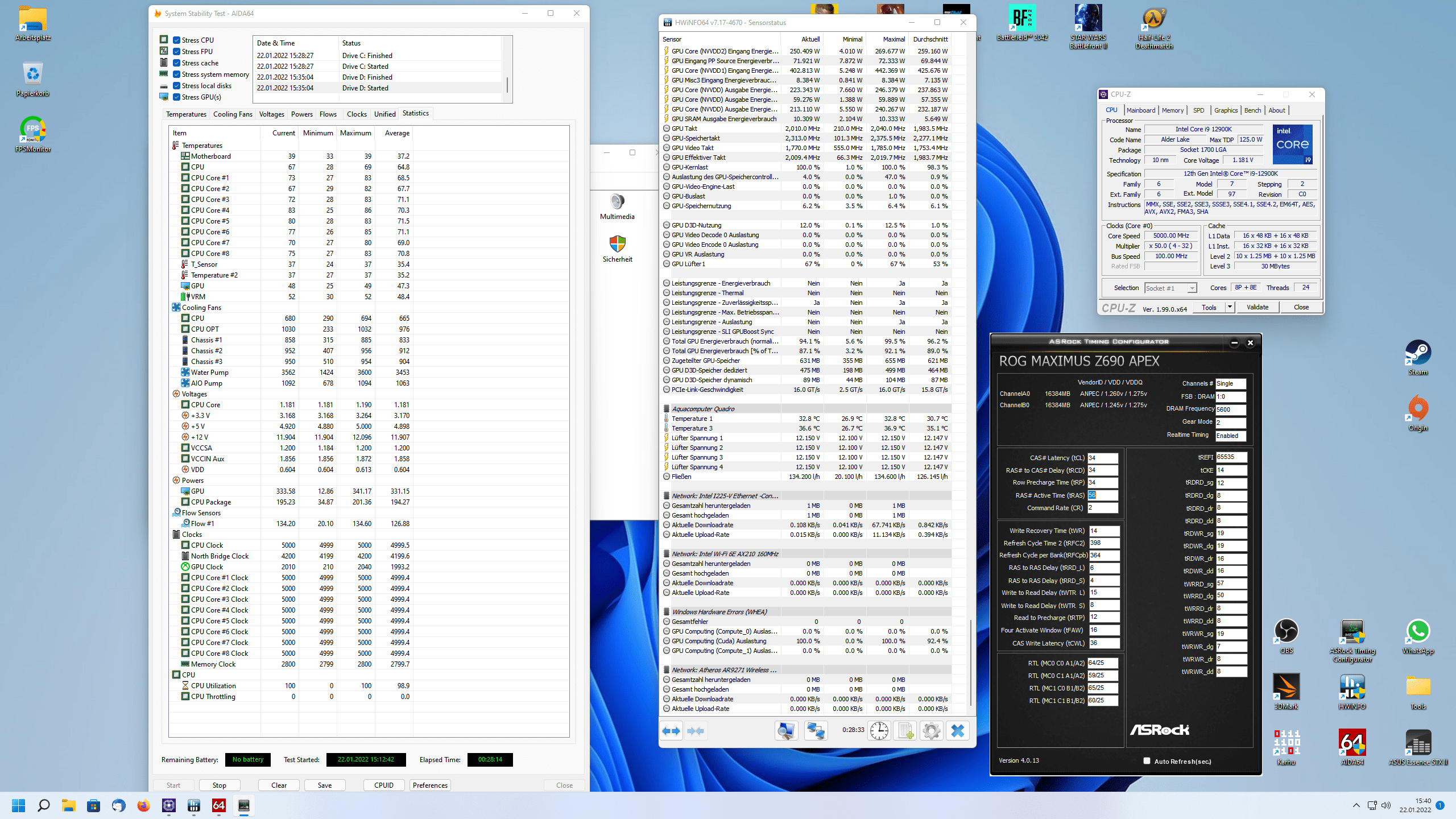Launch Battlefield 2042 desktop shortcut
1456x819 pixels.
pyautogui.click(x=1022, y=24)
